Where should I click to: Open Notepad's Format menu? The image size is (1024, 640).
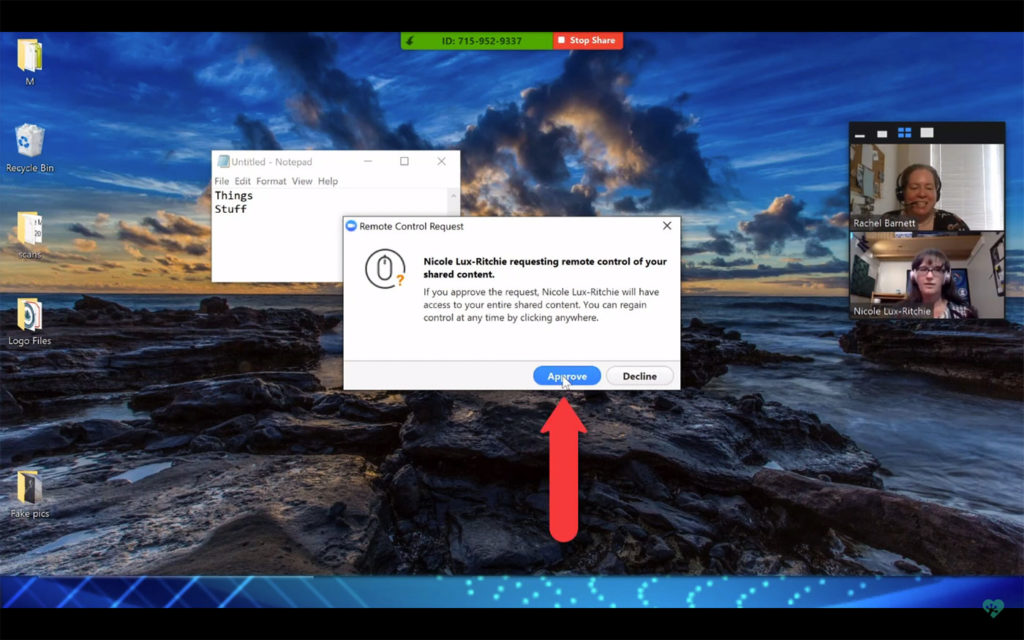pos(270,181)
